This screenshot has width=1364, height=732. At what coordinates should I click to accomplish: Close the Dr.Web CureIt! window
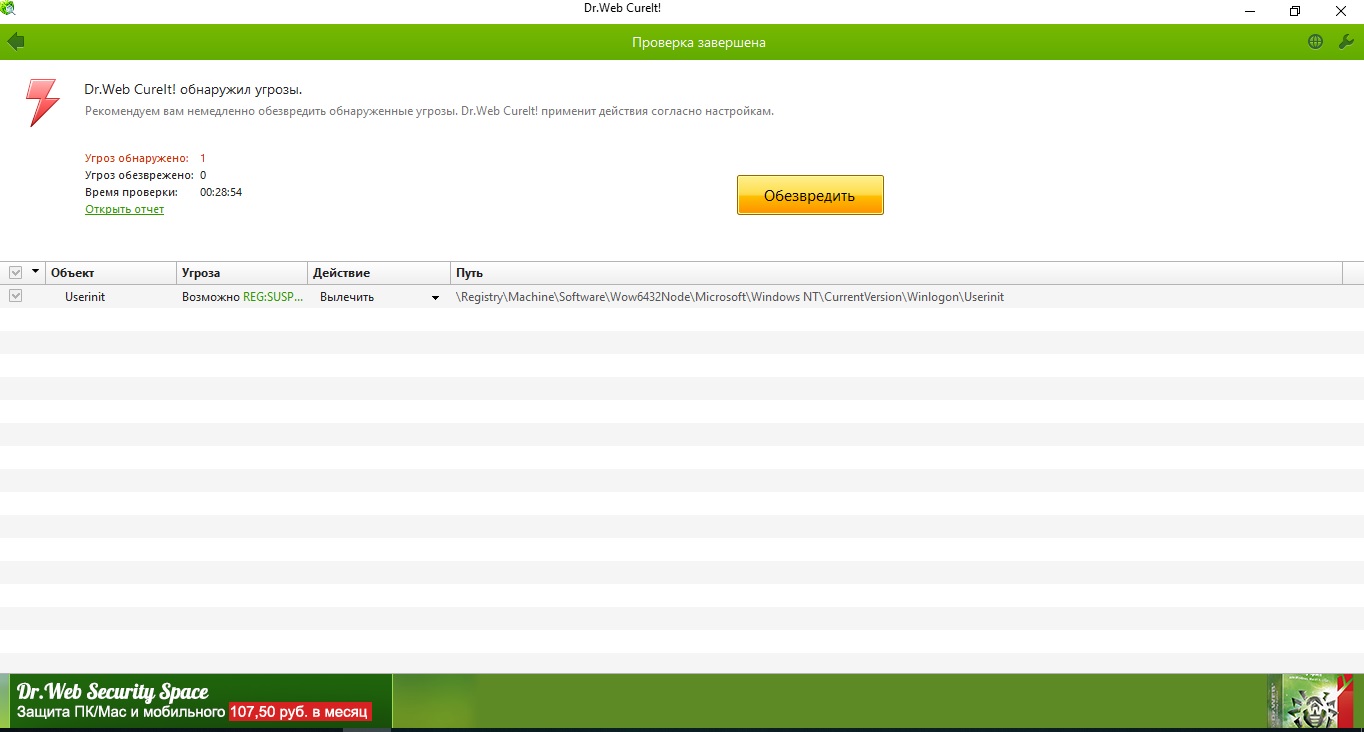[1341, 10]
